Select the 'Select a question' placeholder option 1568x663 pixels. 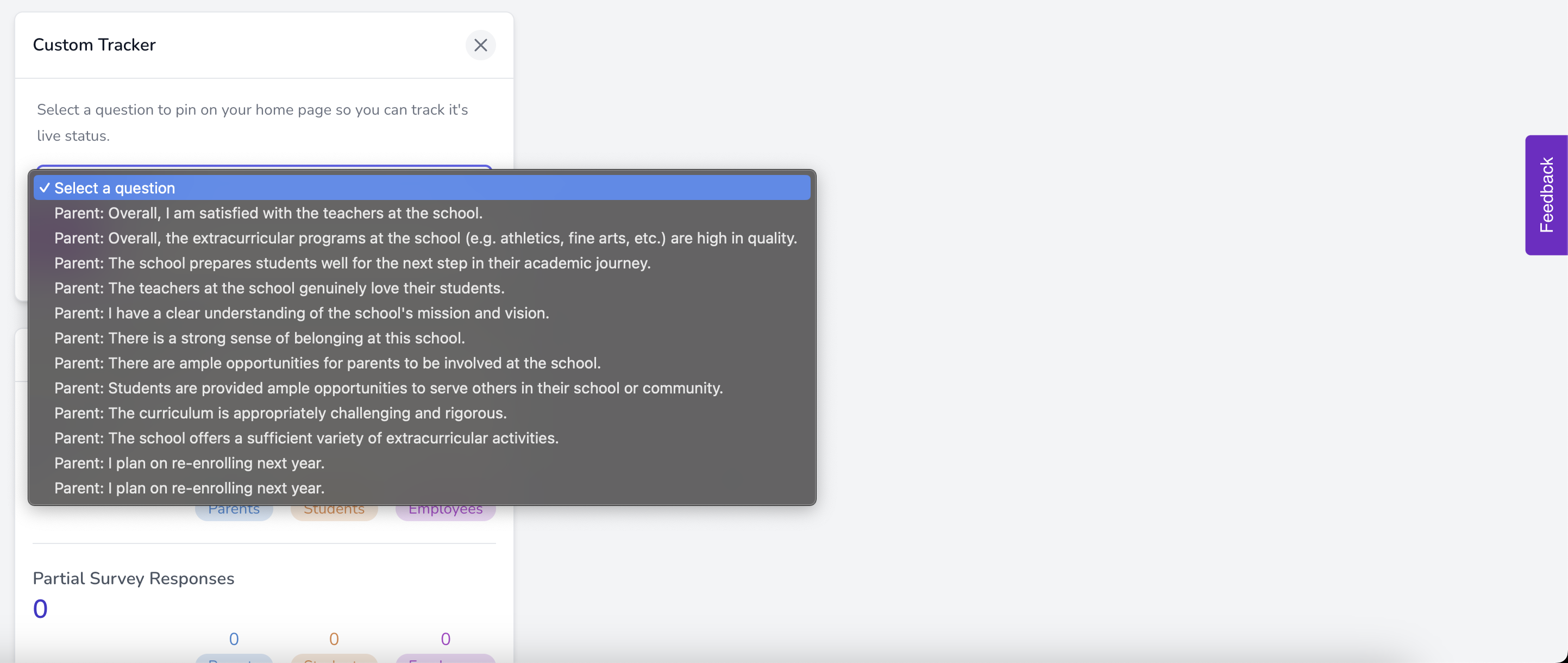point(115,188)
